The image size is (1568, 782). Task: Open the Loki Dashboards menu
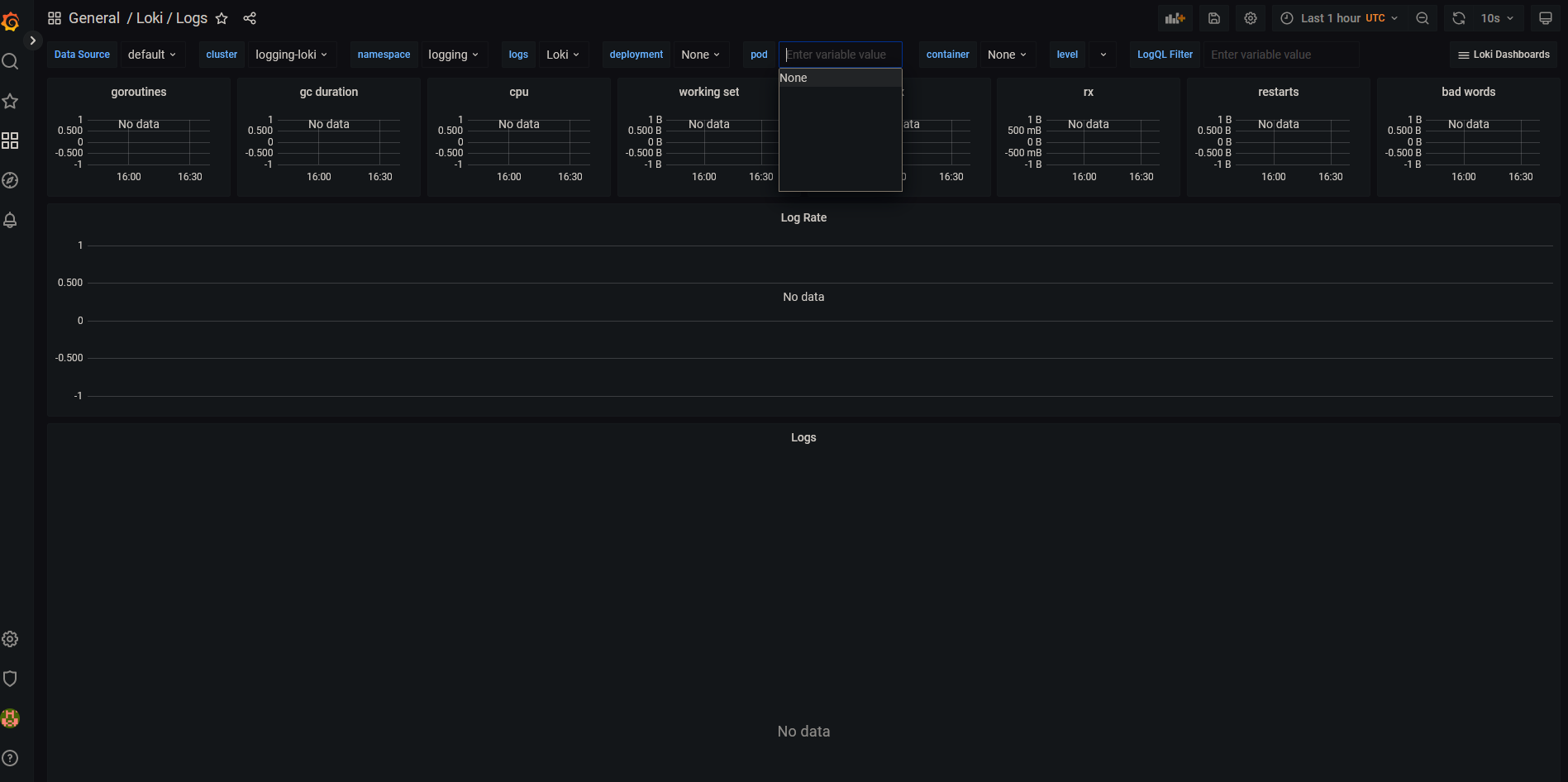1503,54
